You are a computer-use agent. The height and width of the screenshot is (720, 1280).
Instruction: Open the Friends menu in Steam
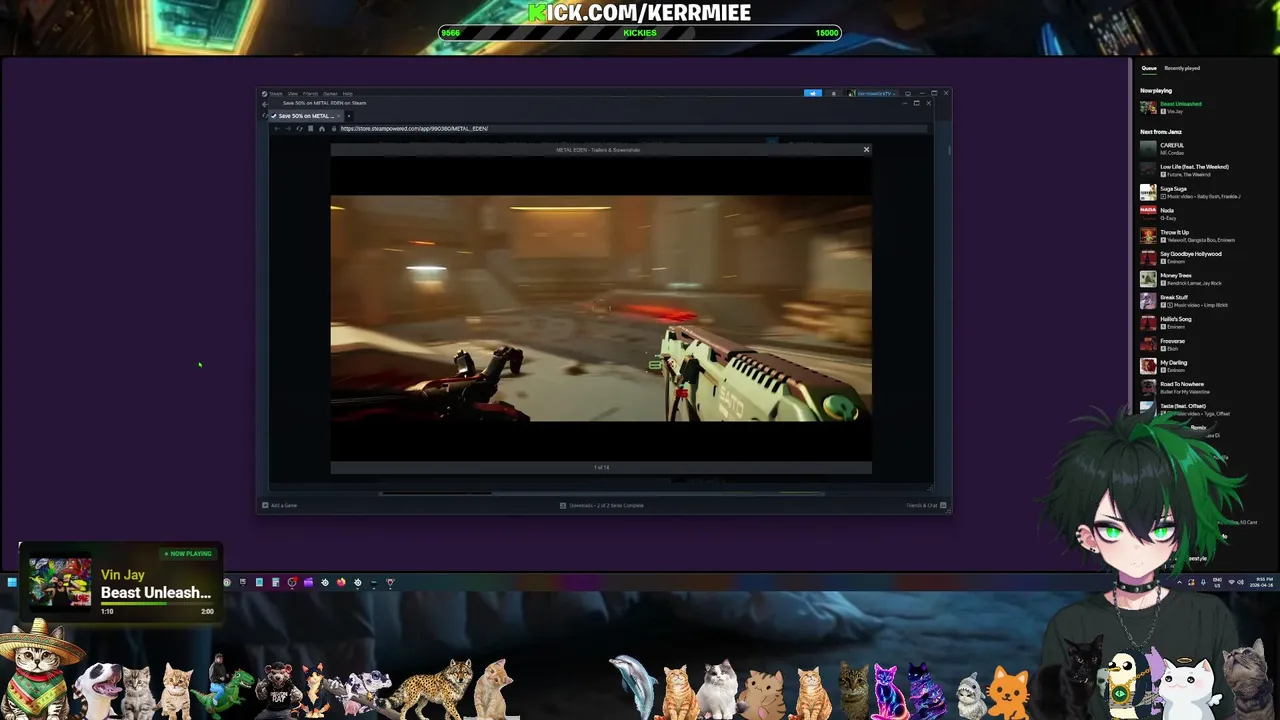coord(310,94)
